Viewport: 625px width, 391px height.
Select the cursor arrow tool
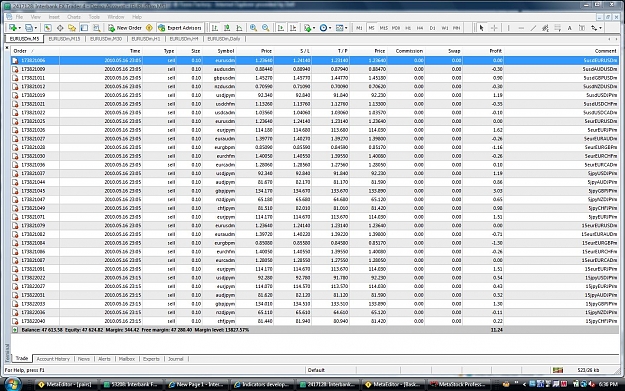click(x=481, y=28)
